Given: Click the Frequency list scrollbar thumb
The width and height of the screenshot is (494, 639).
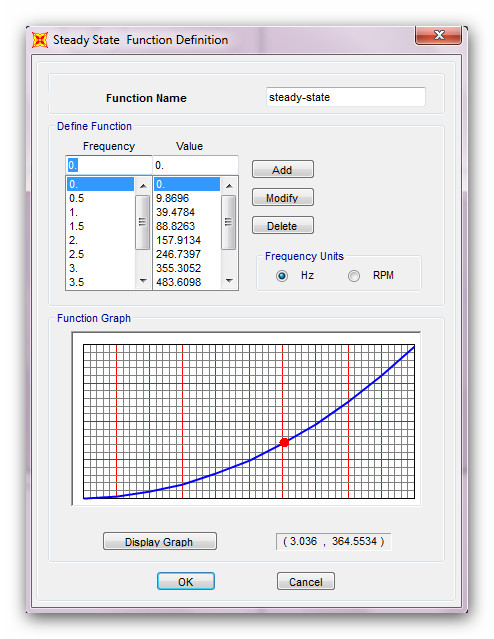Looking at the screenshot, I should pos(143,222).
